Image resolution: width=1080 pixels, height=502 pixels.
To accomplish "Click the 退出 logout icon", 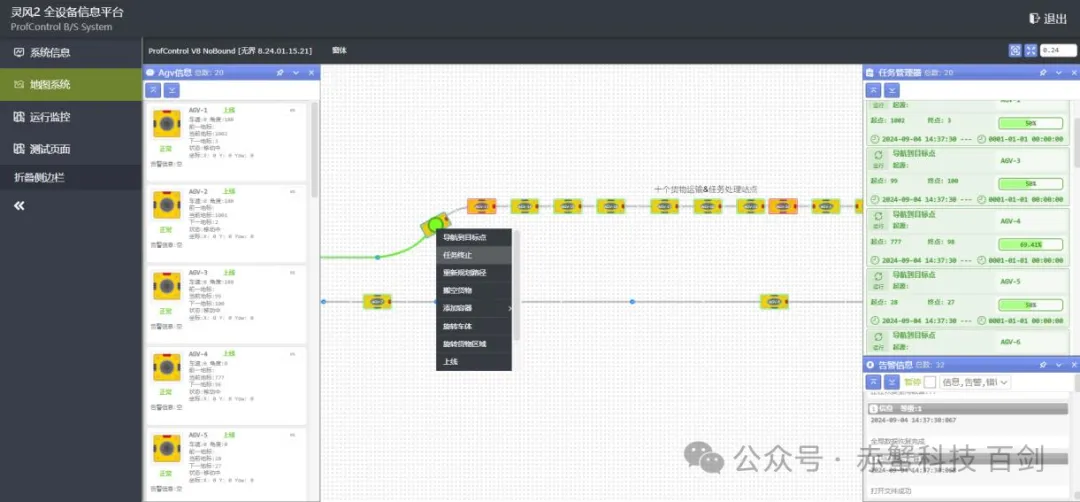I will pyautogui.click(x=1033, y=19).
